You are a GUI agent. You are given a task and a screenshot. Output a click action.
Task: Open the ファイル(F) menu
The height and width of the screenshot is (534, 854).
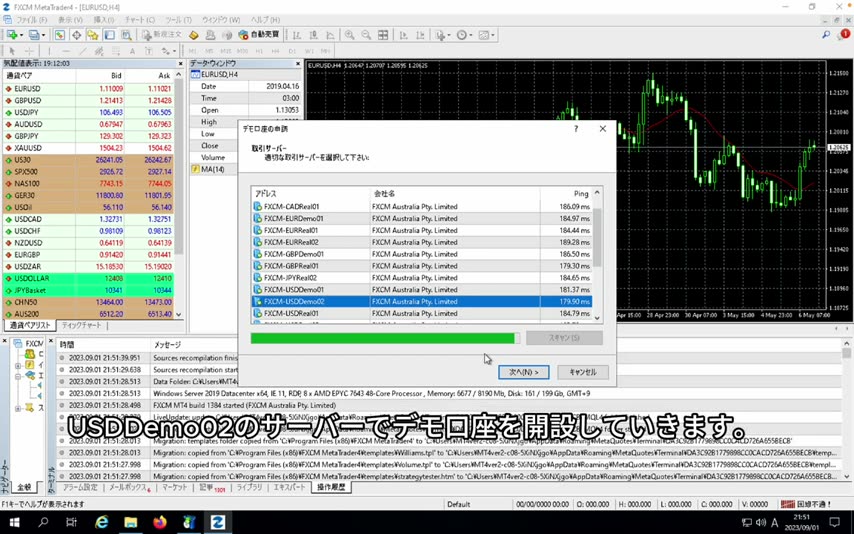pos(32,20)
